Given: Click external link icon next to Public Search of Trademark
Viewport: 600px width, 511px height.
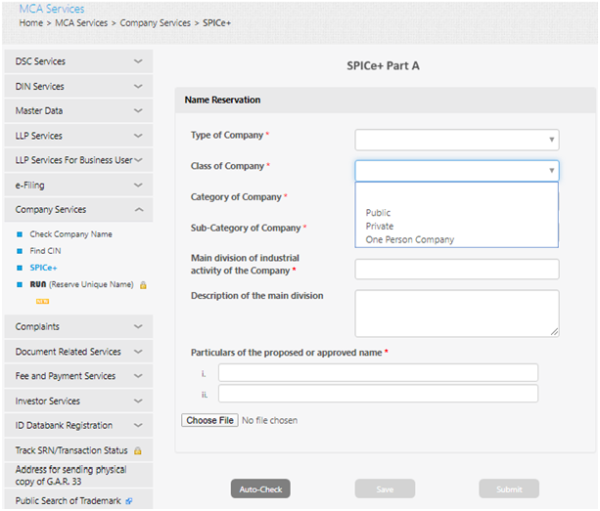Looking at the screenshot, I should click(x=129, y=500).
